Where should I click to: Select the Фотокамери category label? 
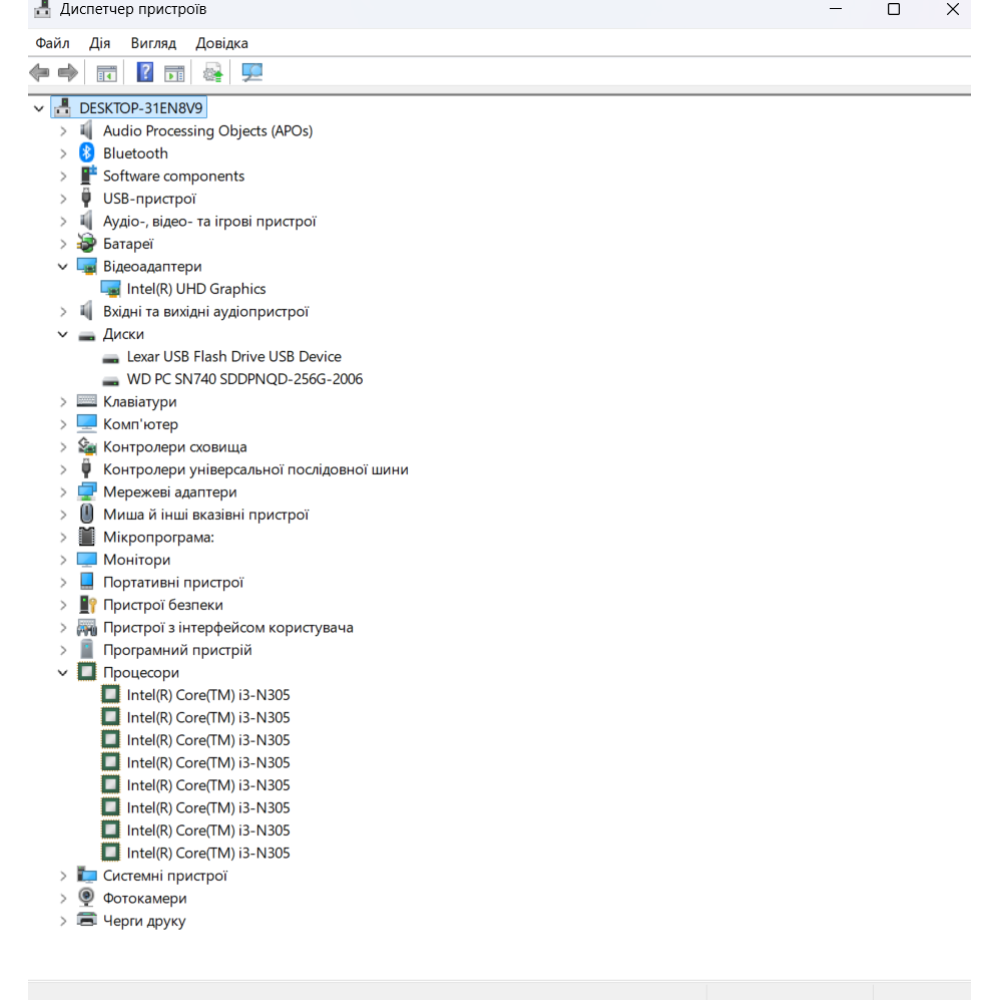tap(145, 898)
